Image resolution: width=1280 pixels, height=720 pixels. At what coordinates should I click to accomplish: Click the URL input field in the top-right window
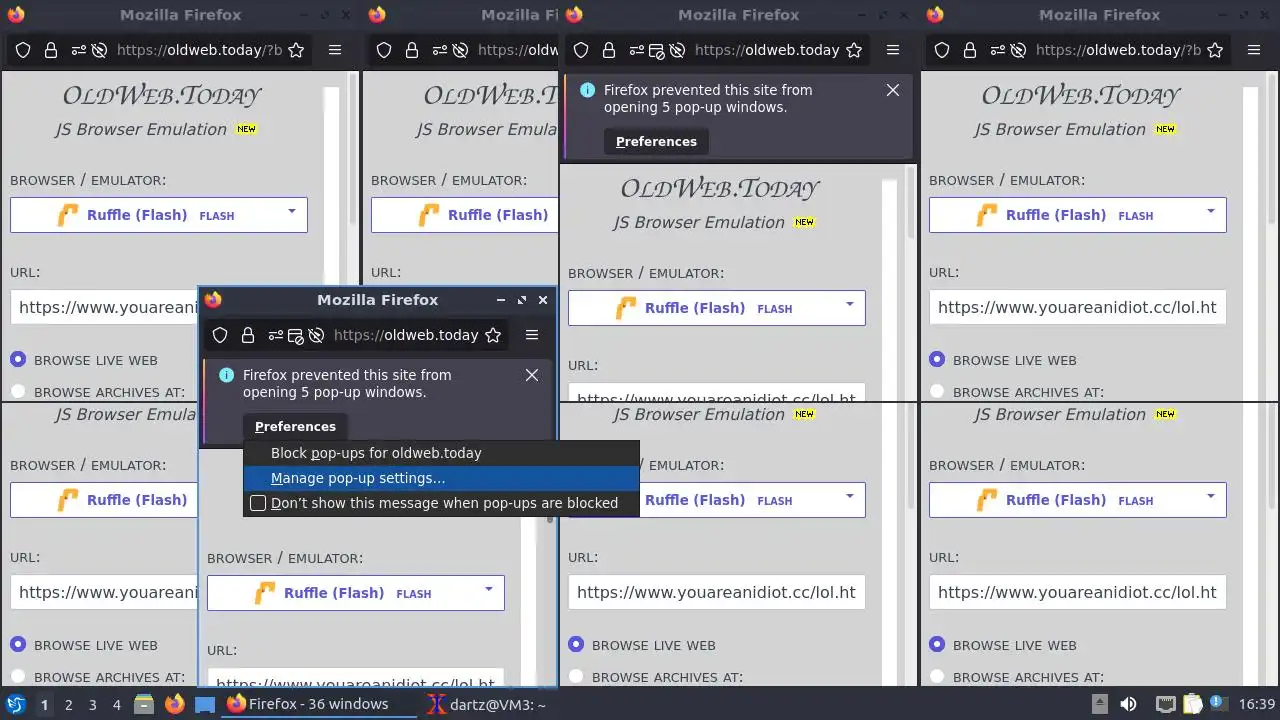(x=1078, y=307)
